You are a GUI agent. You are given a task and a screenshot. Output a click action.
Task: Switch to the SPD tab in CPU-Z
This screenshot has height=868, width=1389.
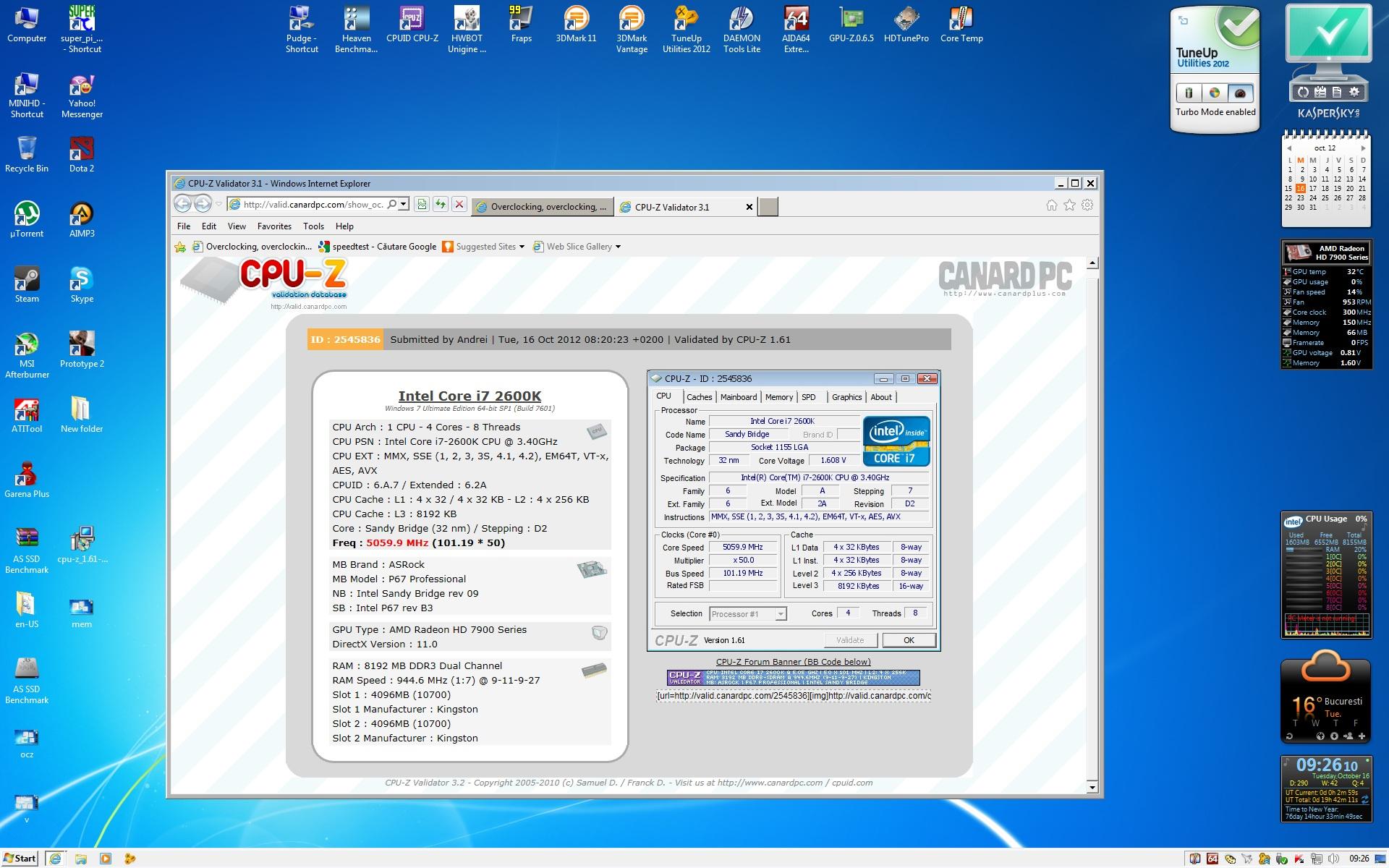(x=809, y=397)
